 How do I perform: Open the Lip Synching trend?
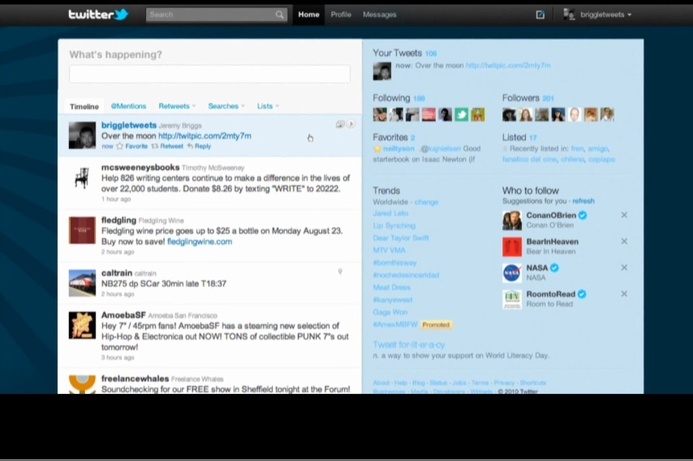[394, 225]
